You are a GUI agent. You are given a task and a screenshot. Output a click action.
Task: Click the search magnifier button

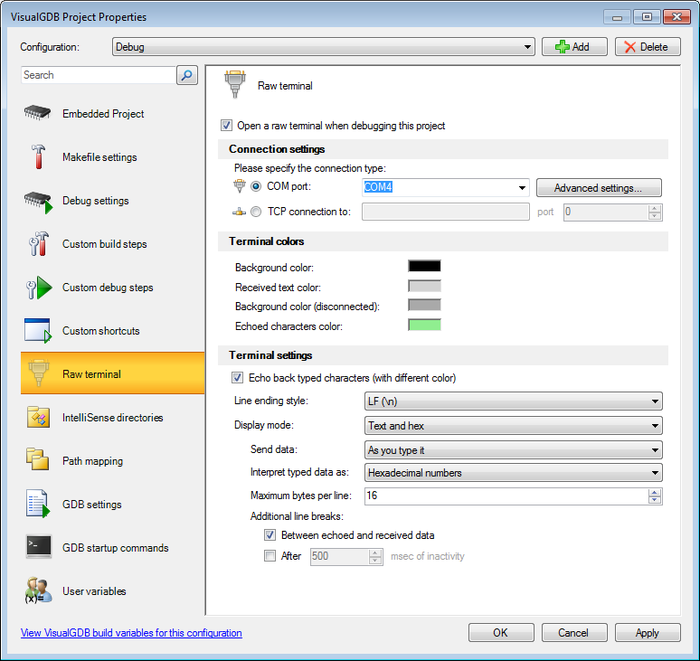point(187,75)
